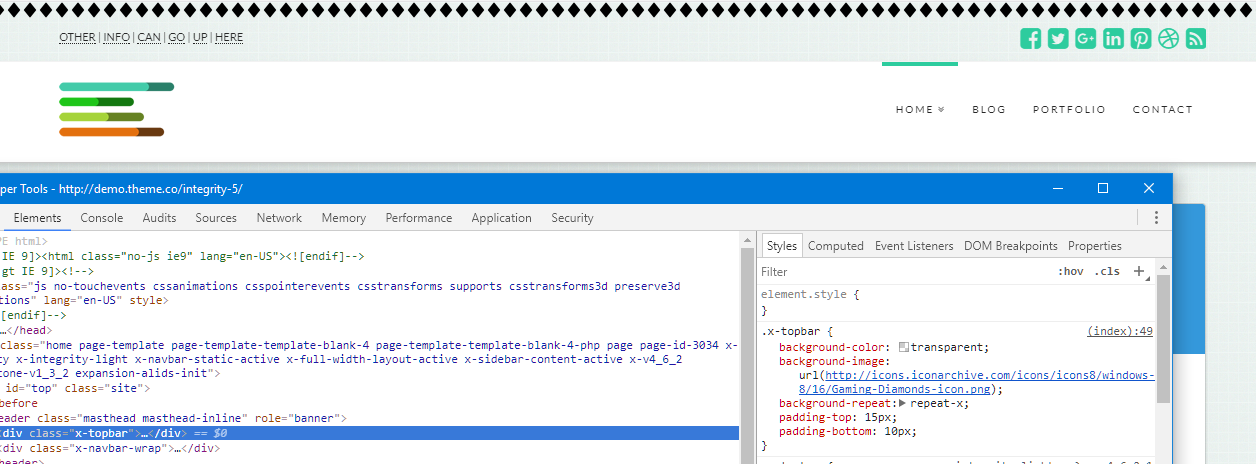Viewport: 1256px width, 464px height.
Task: Open DevTools three-dot customize menu
Action: [1156, 218]
